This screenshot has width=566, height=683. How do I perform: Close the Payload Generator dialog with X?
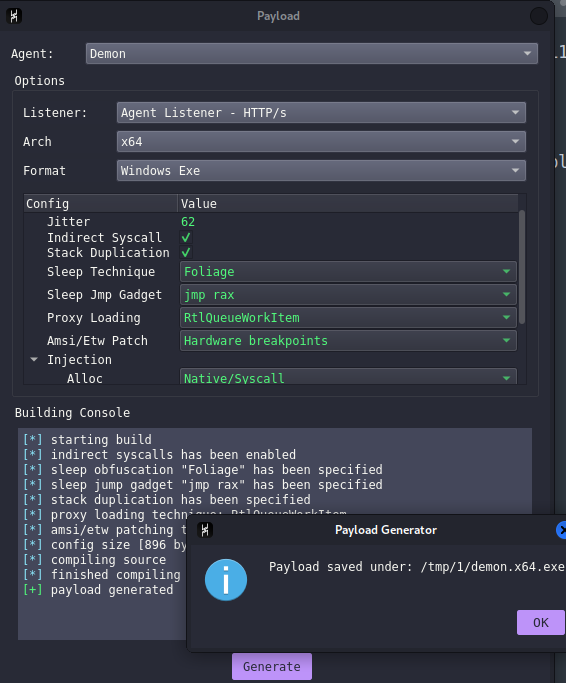[561, 530]
